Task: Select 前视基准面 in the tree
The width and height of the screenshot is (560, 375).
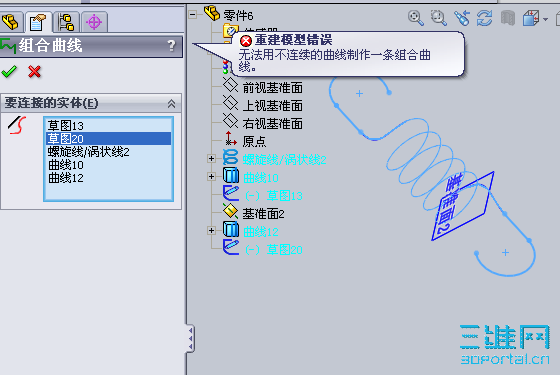Action: (x=272, y=88)
